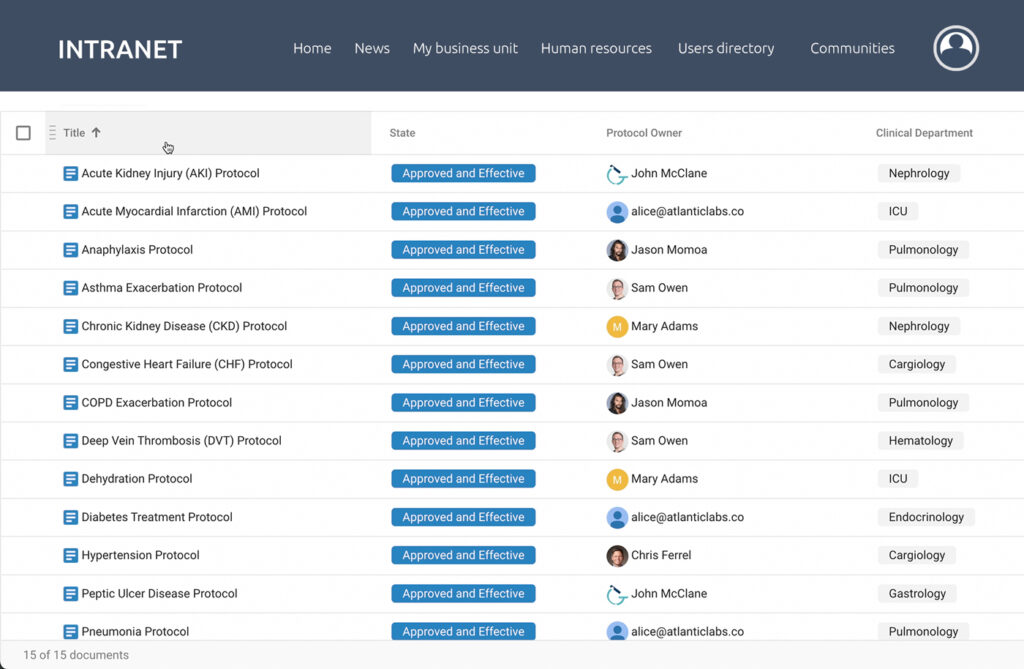Click document icon beside Pneumonia Protocol
The width and height of the screenshot is (1024, 669).
(71, 632)
